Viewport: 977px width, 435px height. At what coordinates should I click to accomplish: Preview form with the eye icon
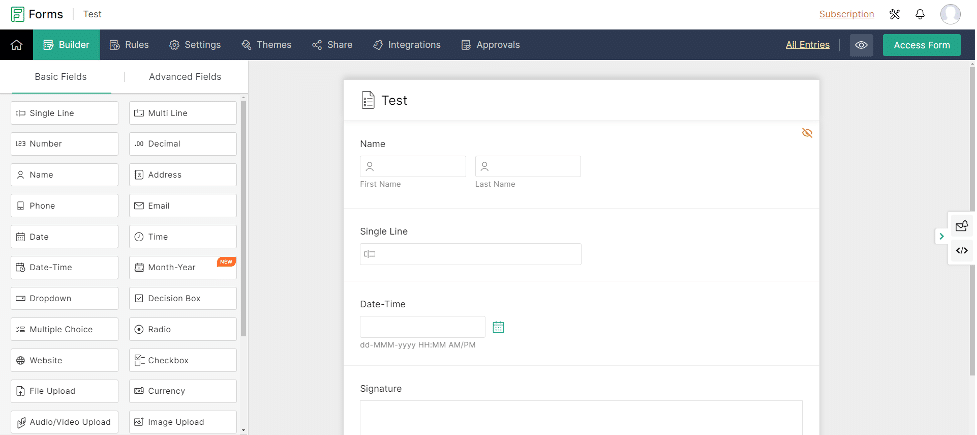pos(861,45)
